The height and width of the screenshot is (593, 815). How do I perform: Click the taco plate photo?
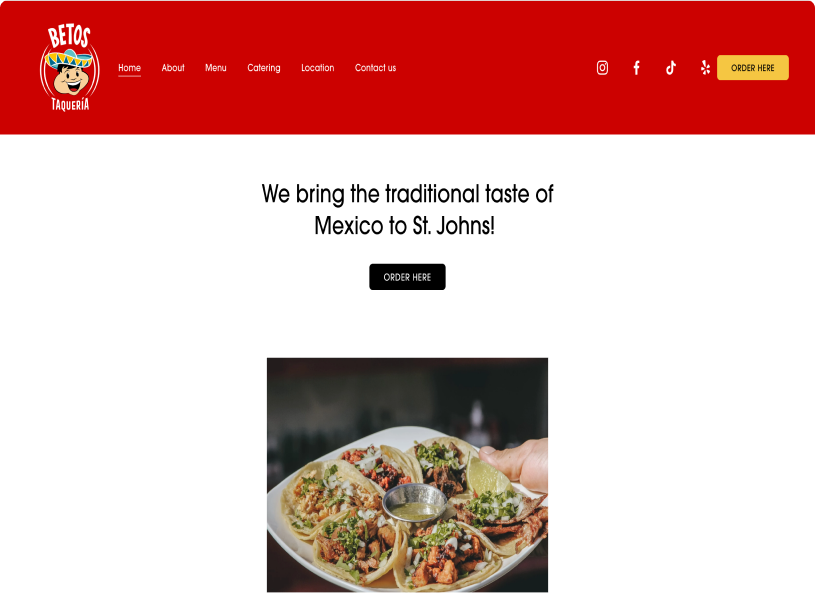pos(408,475)
